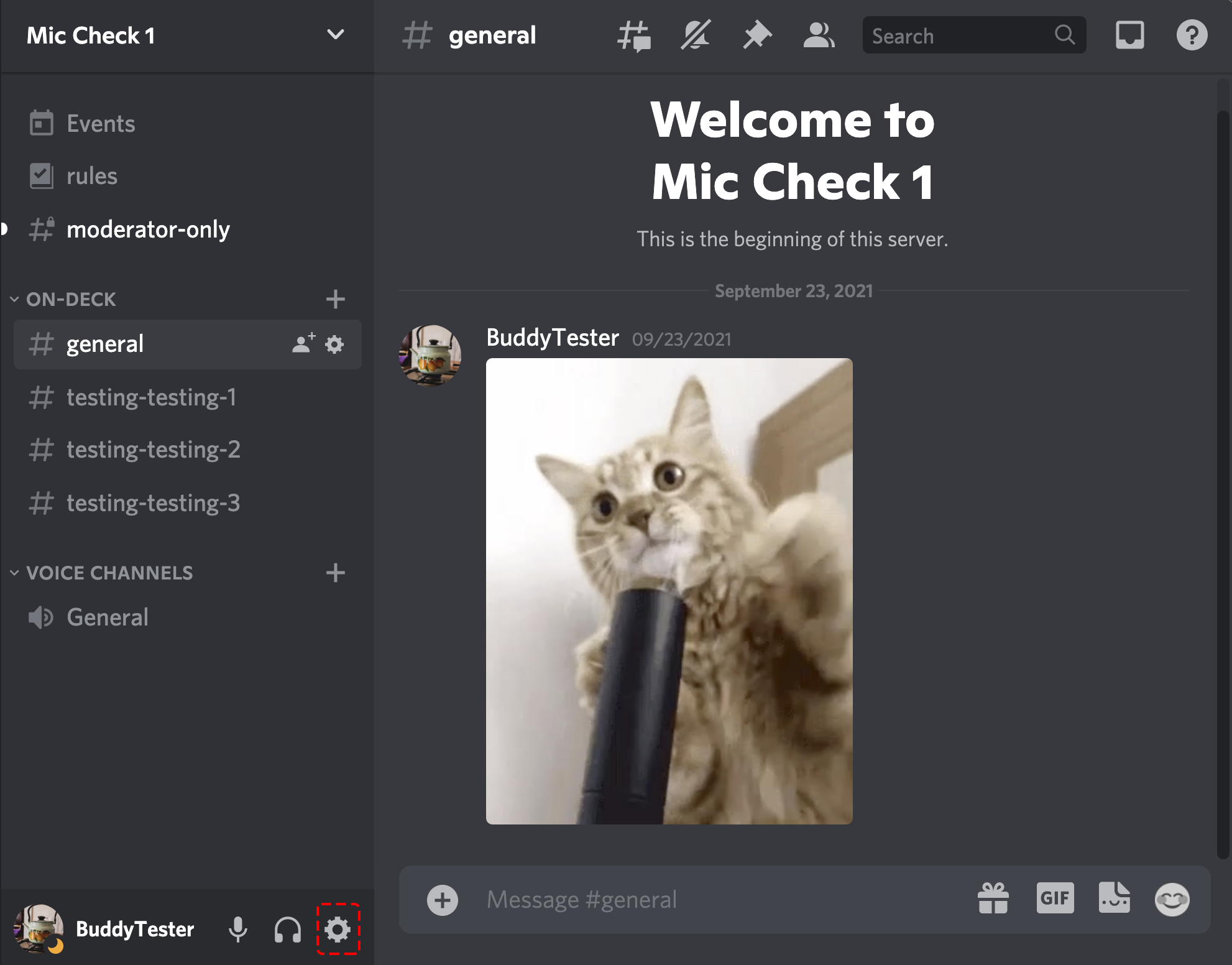The image size is (1232, 965).
Task: Add new channel to ON-DECK with plus button
Action: pyautogui.click(x=335, y=298)
